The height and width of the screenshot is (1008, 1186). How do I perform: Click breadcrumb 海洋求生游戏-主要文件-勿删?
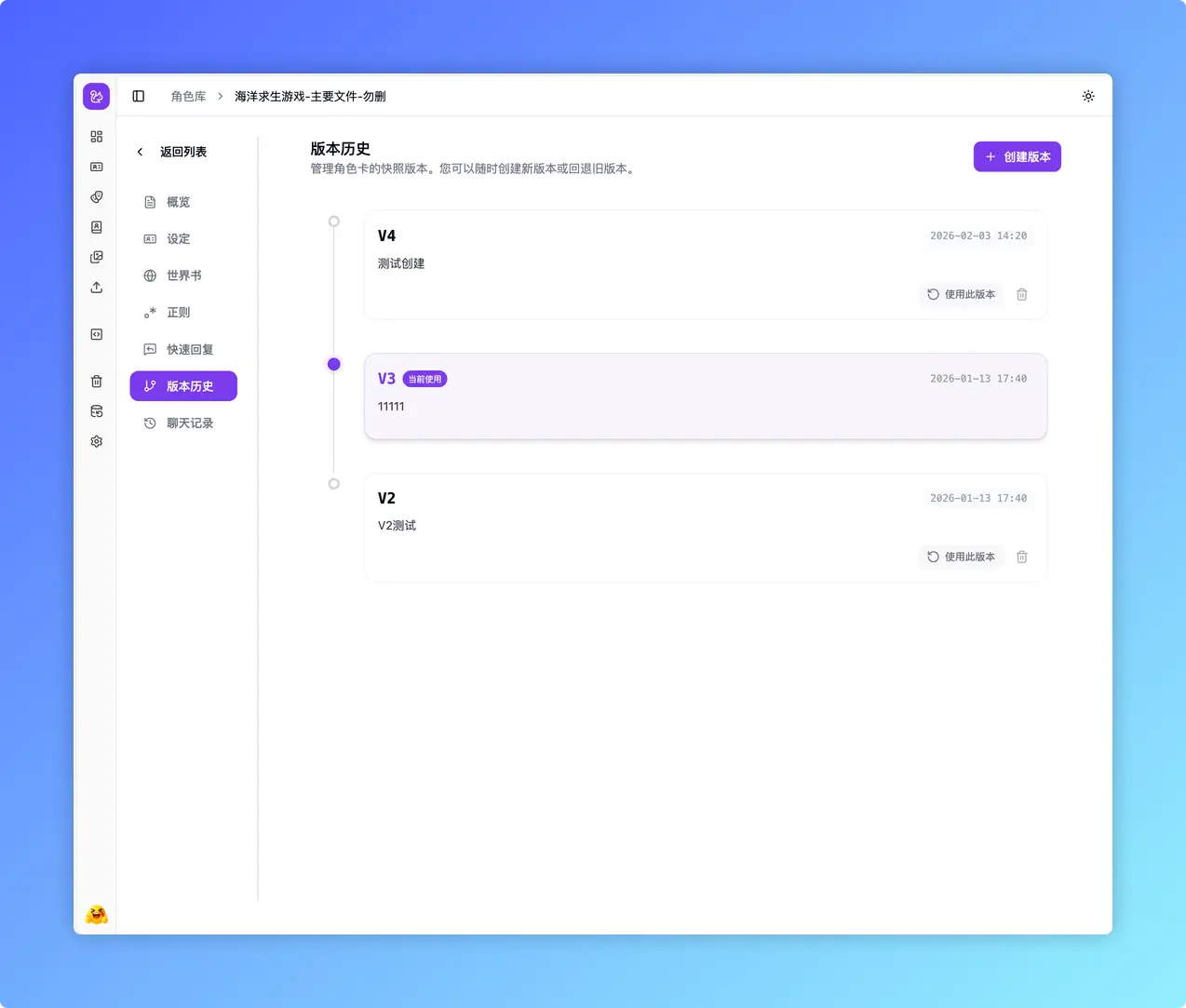(x=310, y=96)
